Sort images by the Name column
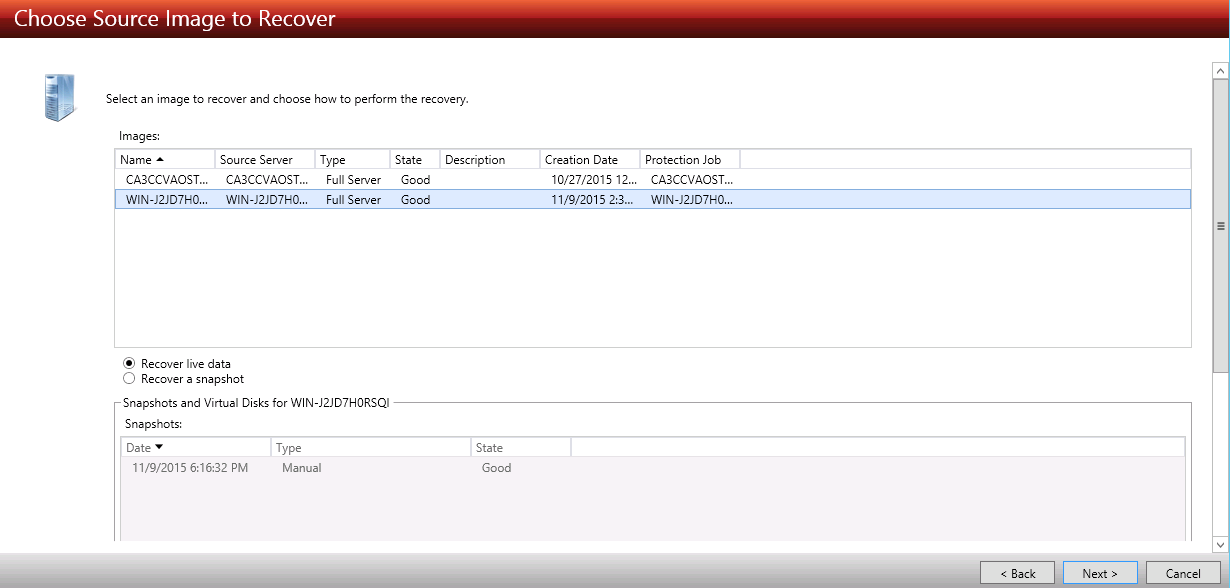 point(165,160)
